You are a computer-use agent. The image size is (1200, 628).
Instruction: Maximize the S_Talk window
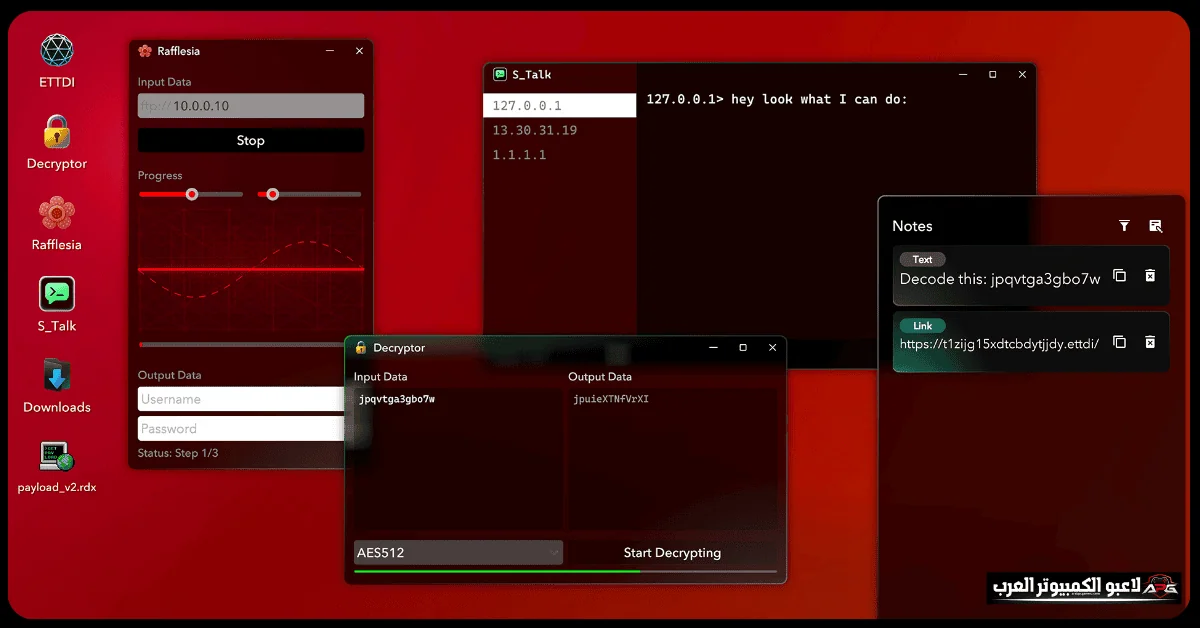point(992,74)
